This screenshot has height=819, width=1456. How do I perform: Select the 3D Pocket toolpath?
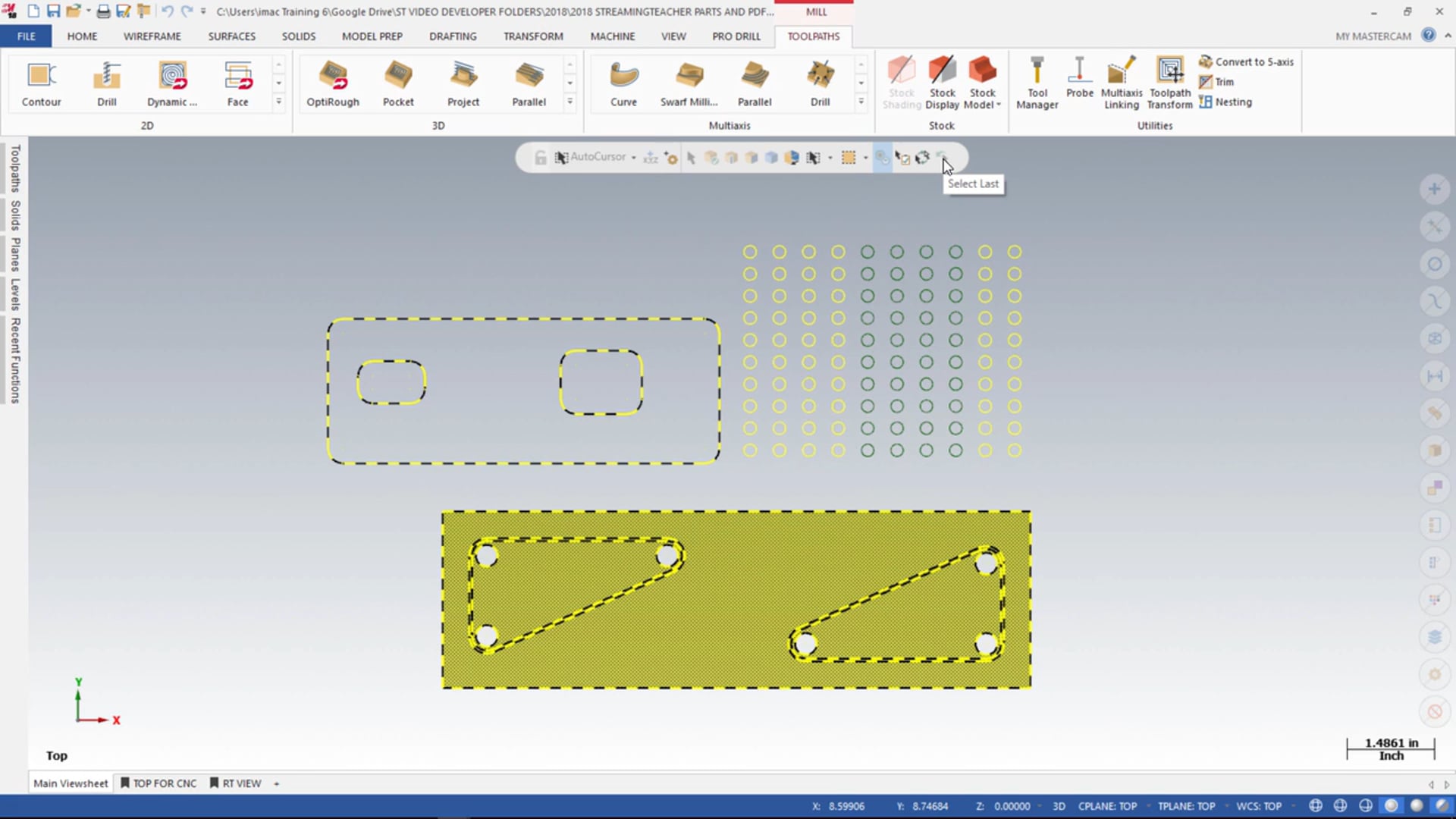tap(398, 84)
